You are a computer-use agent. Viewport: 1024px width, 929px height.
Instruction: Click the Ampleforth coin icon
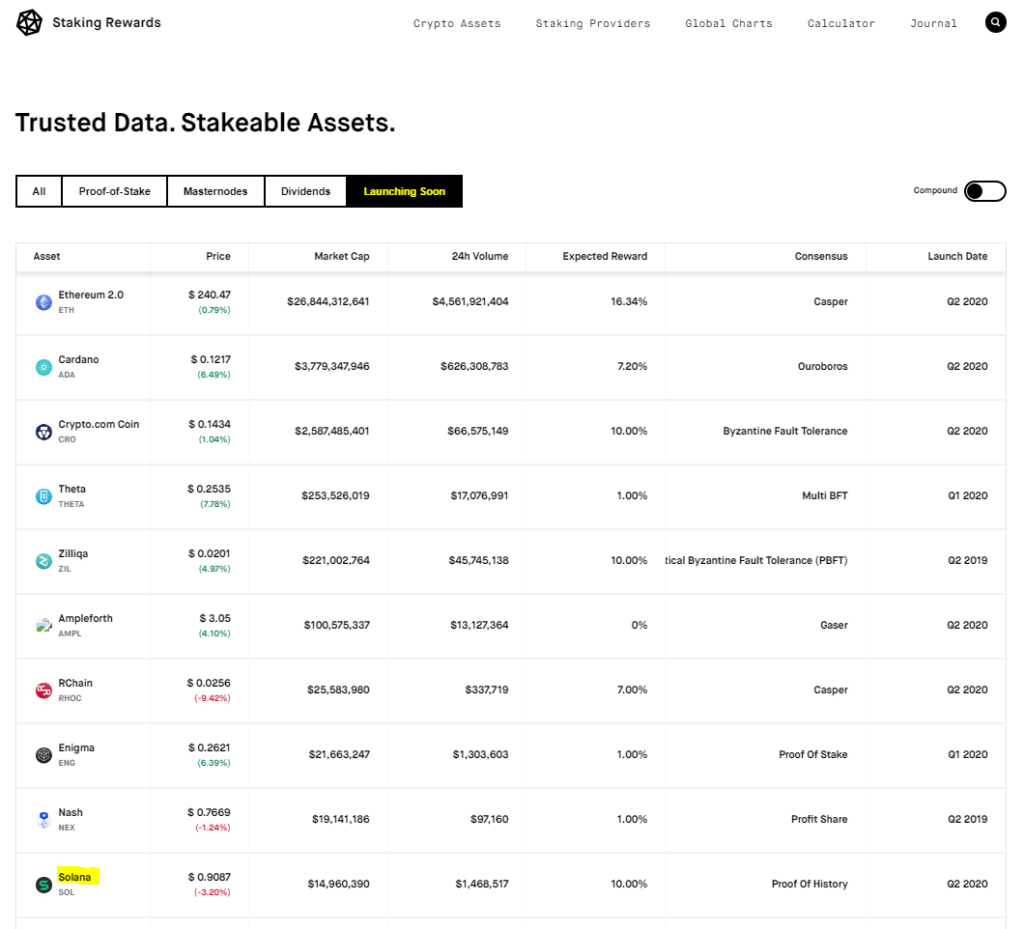point(44,625)
